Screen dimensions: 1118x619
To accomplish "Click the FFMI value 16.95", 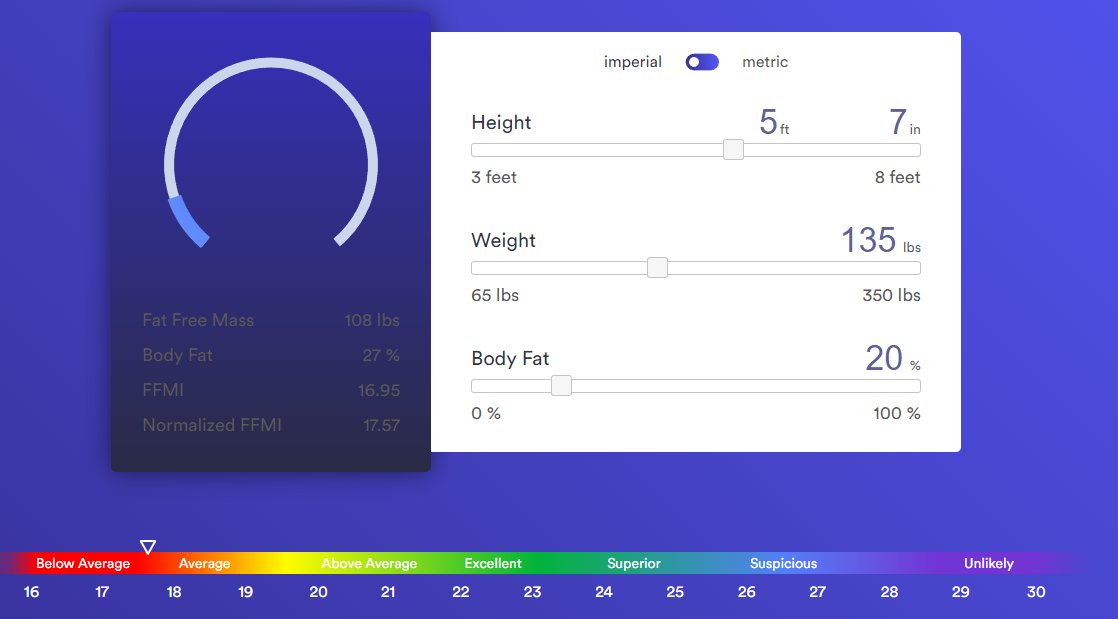I will 379,390.
